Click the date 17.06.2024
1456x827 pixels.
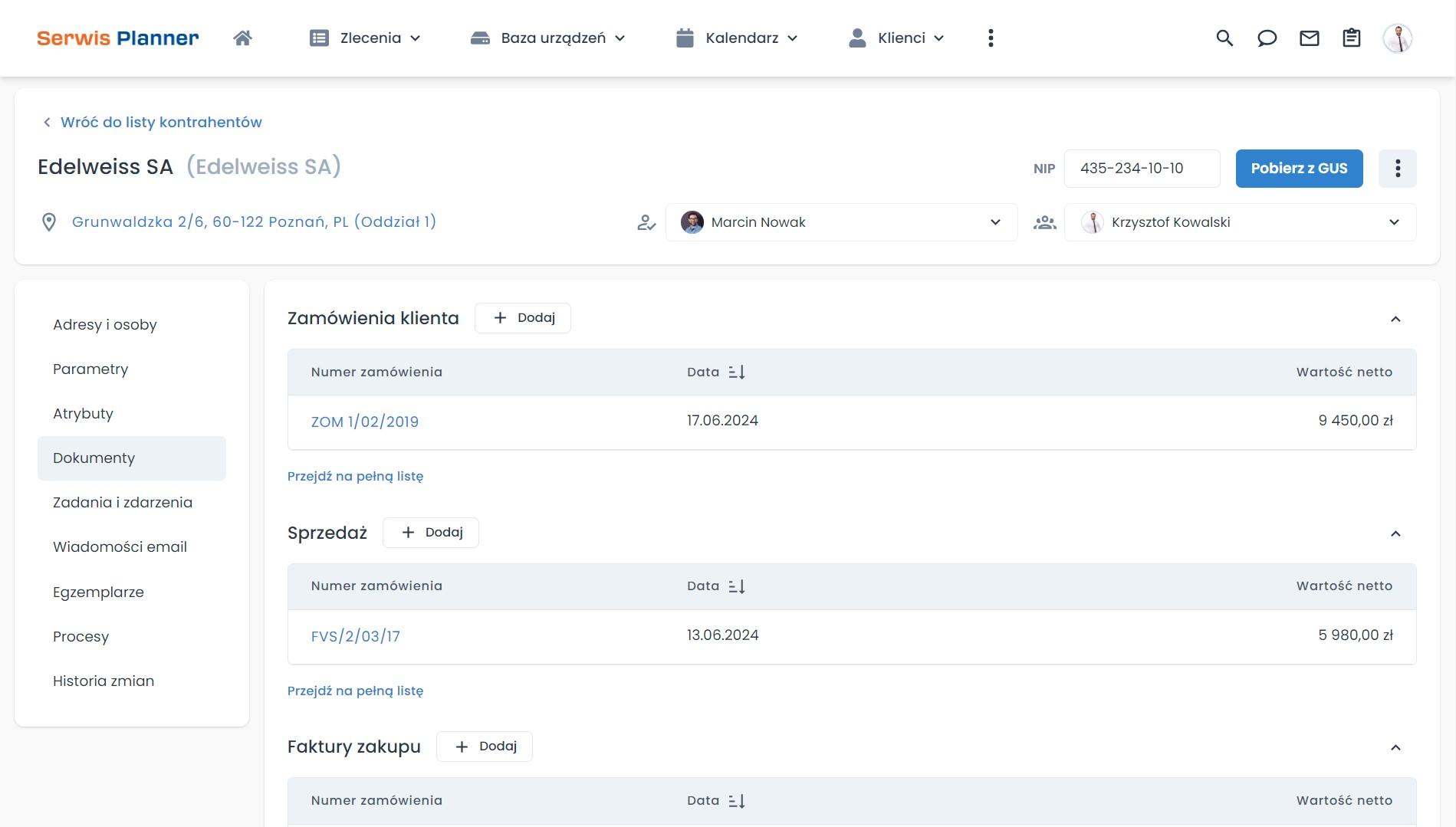pos(722,421)
